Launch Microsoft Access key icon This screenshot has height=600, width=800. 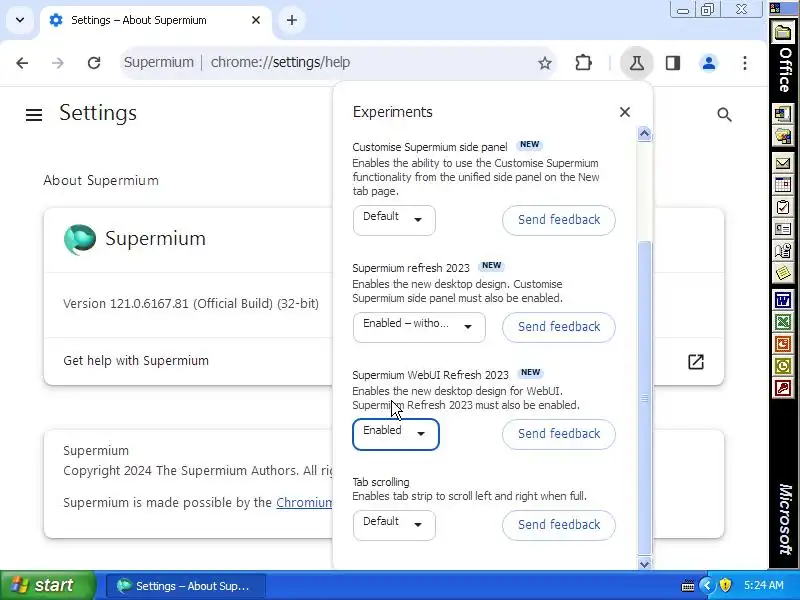point(783,388)
